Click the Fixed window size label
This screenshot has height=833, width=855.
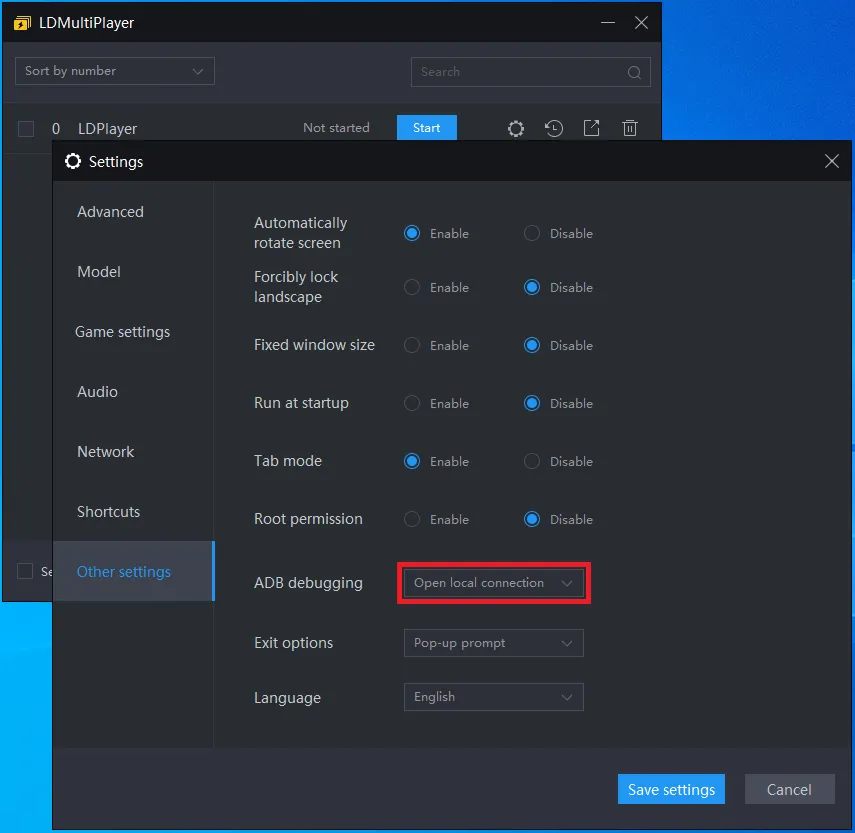314,345
